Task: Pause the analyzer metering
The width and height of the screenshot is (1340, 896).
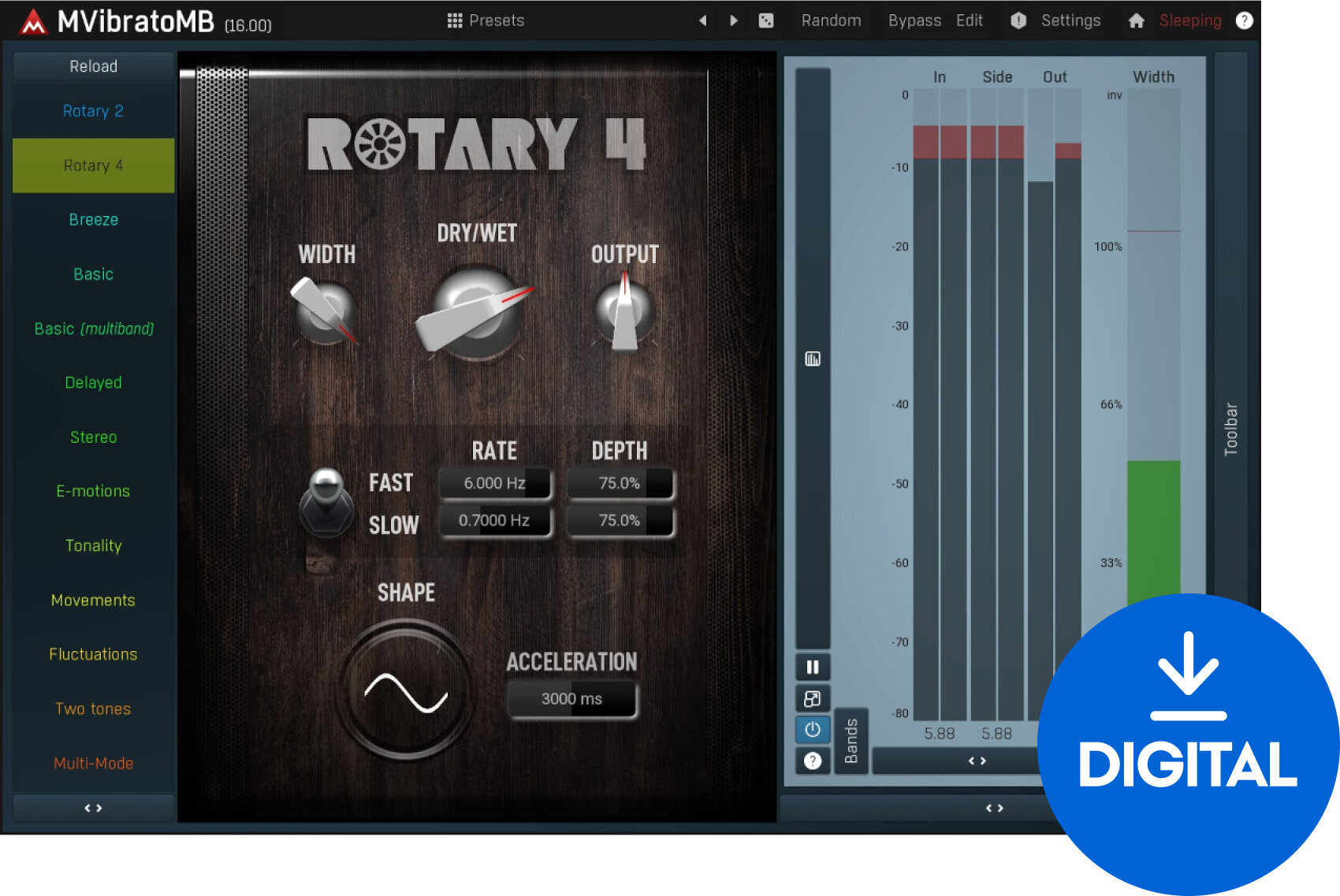Action: 812,667
